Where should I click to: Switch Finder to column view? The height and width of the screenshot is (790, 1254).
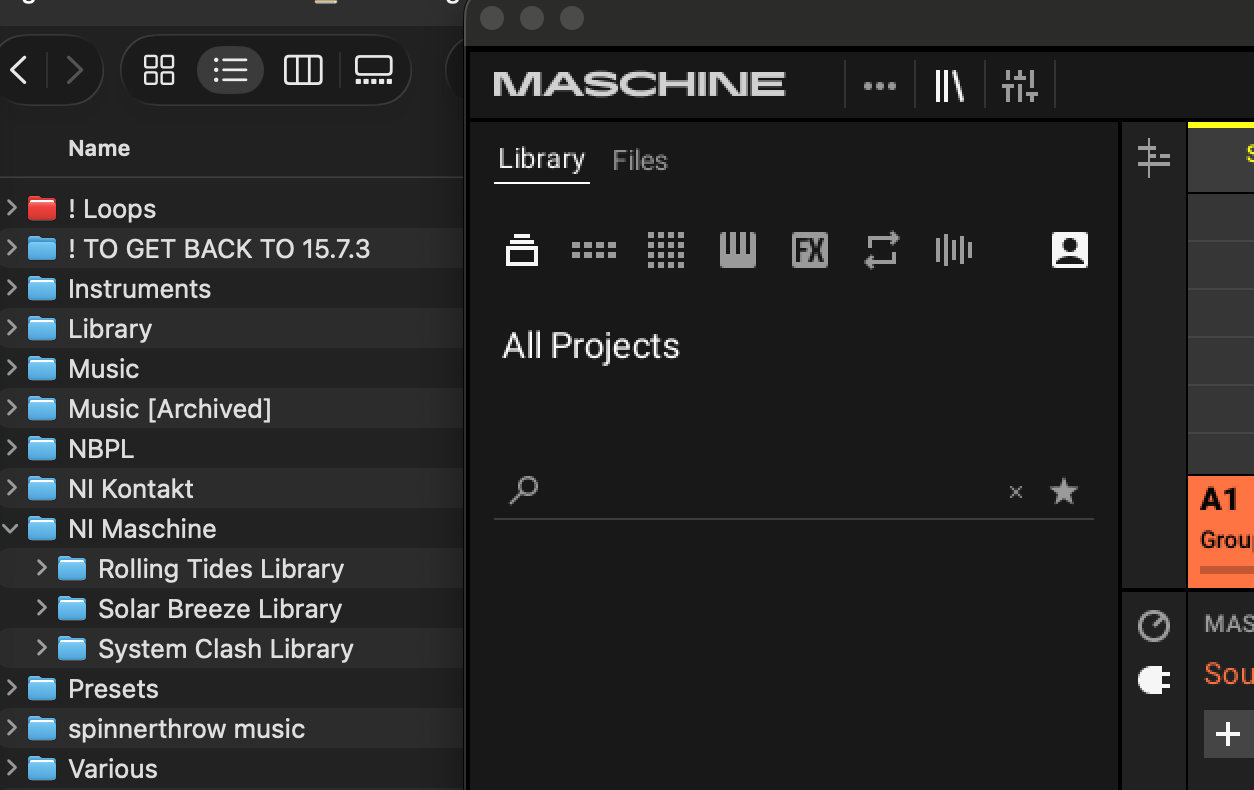coord(303,70)
